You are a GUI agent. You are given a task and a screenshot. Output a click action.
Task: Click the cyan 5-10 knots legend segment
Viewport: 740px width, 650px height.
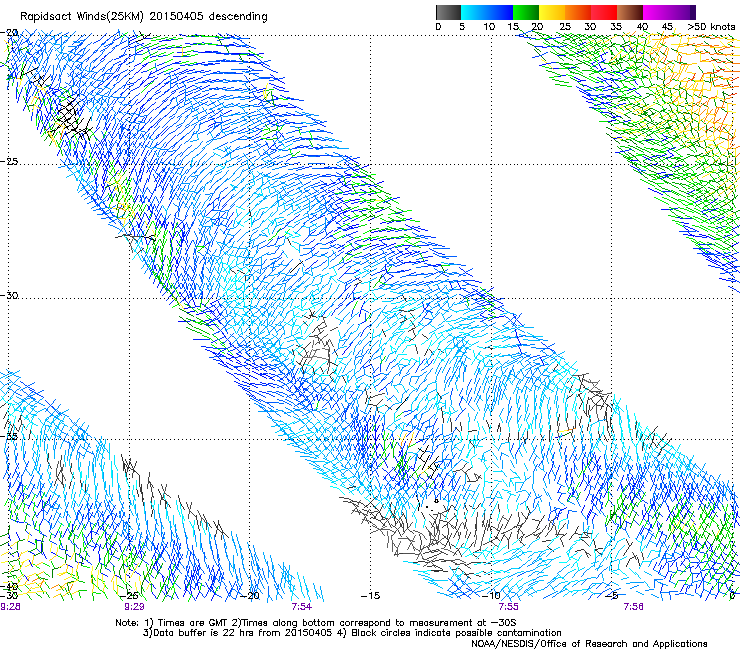coord(474,12)
